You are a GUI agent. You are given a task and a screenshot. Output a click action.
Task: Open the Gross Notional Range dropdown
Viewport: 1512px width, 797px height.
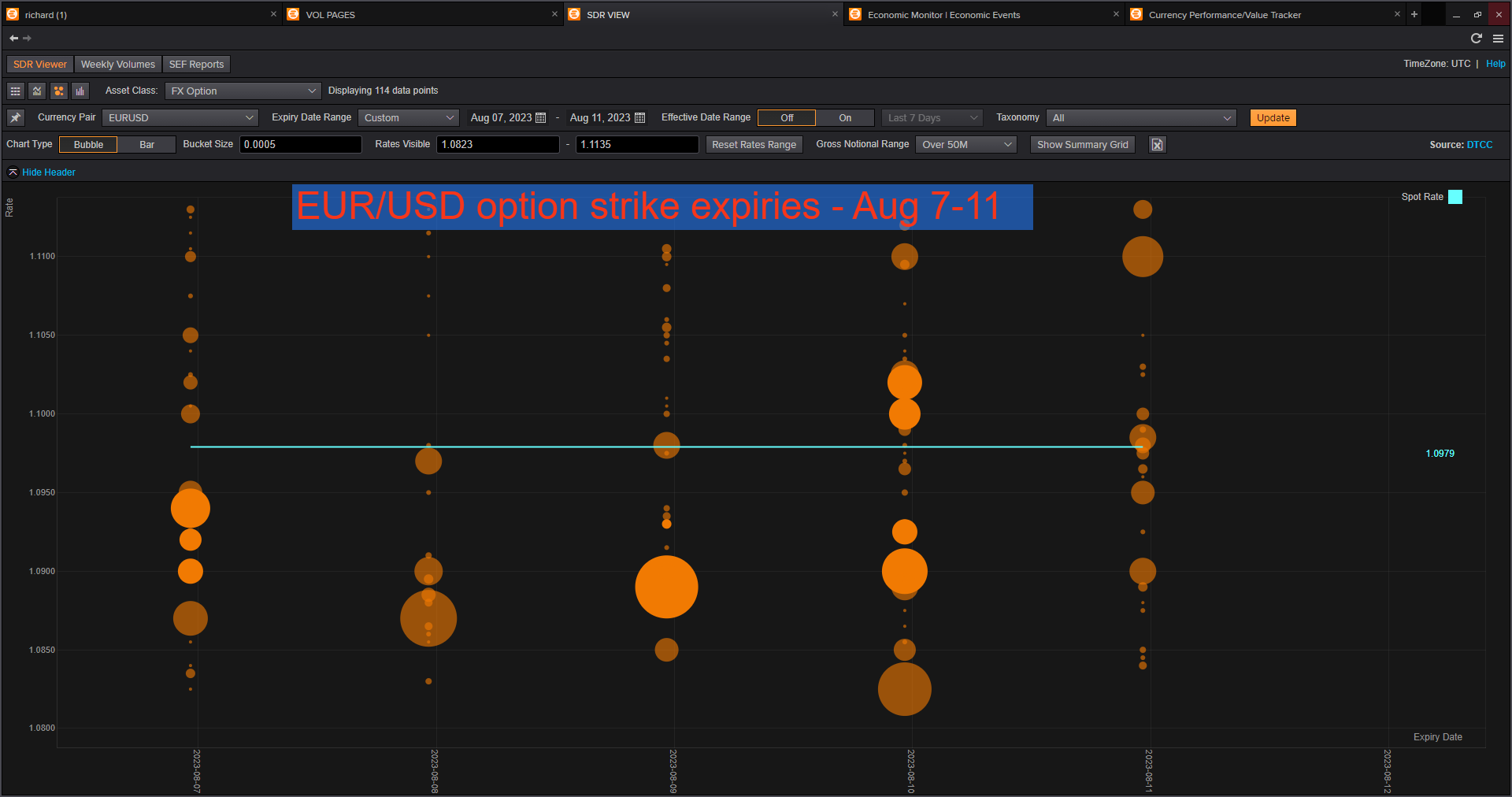click(966, 145)
